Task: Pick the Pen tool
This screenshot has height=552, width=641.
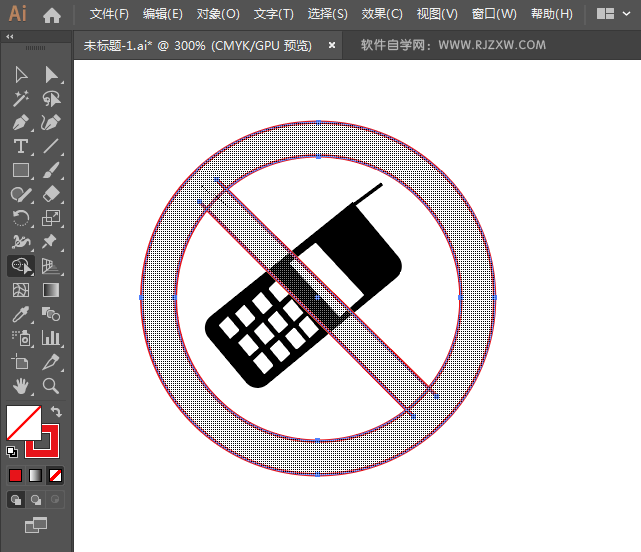Action: click(x=21, y=122)
